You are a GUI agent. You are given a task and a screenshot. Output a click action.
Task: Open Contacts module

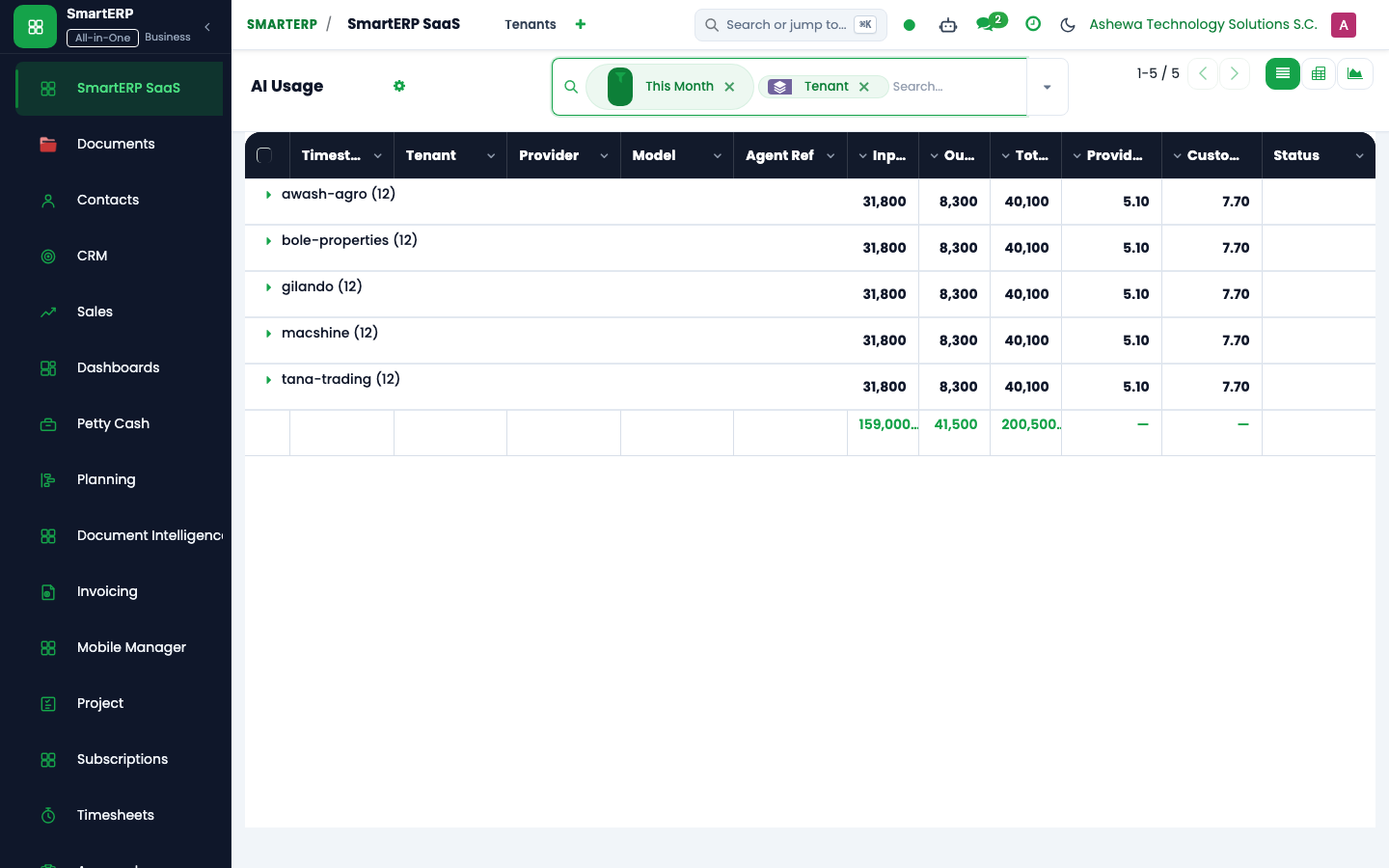coord(120,200)
